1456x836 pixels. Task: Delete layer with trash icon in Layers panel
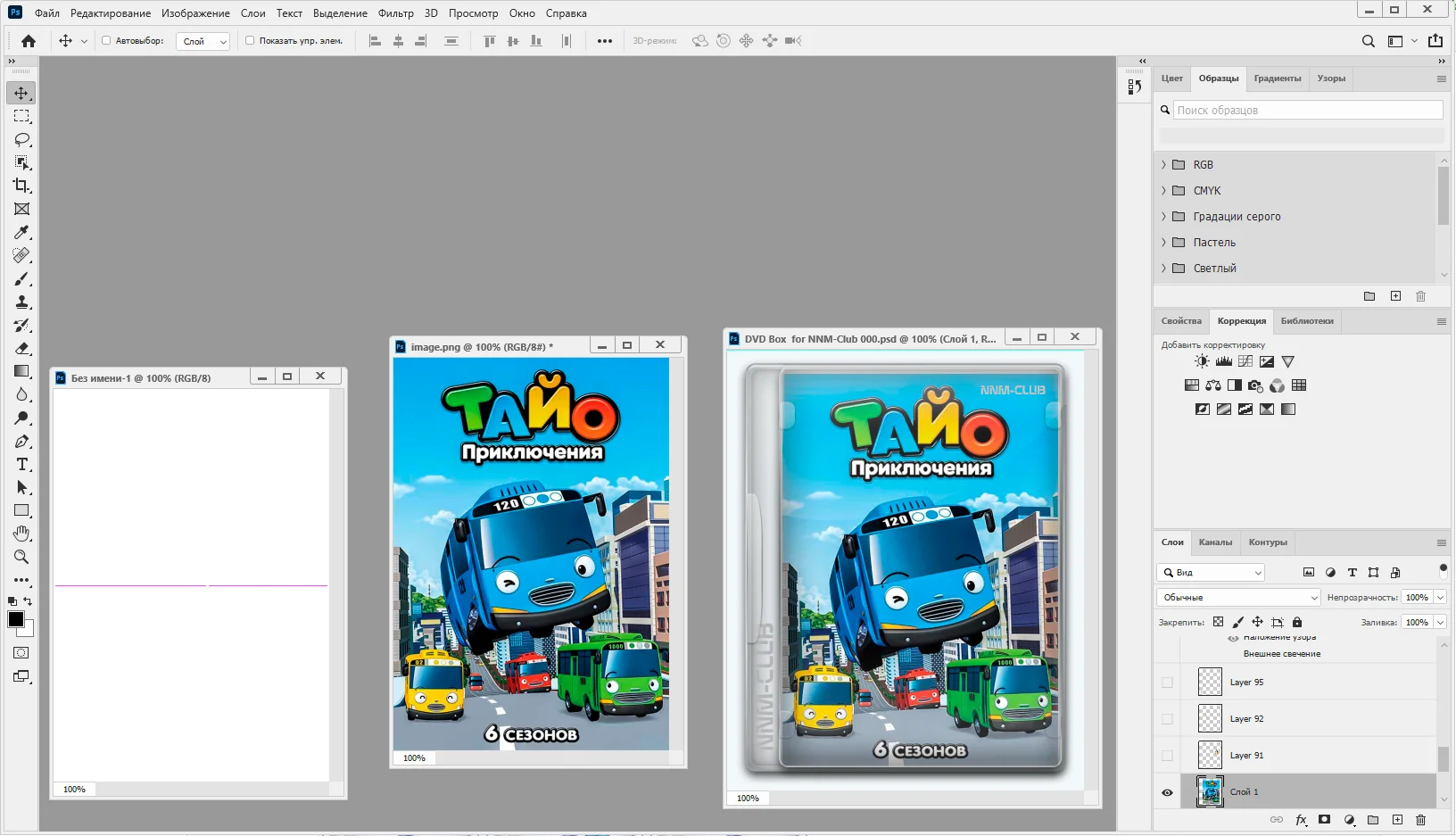click(x=1421, y=820)
